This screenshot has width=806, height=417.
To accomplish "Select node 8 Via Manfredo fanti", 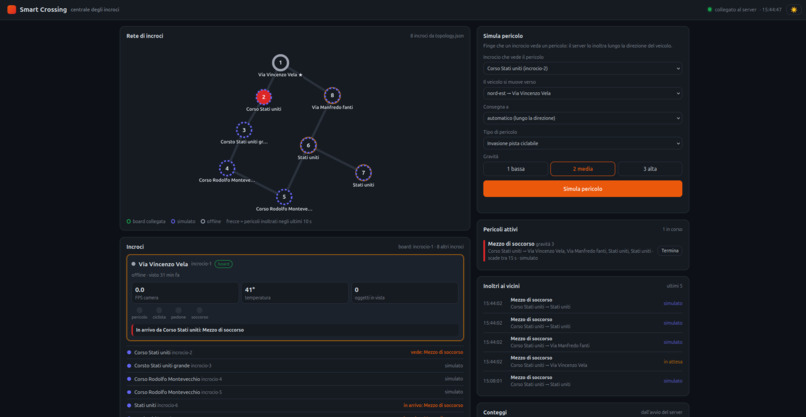I will [332, 95].
